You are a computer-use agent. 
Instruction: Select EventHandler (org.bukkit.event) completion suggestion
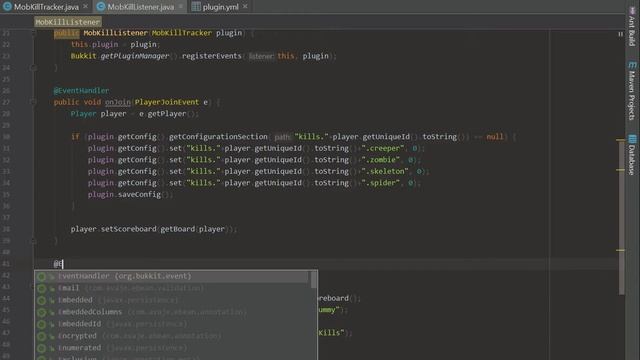coord(172,276)
